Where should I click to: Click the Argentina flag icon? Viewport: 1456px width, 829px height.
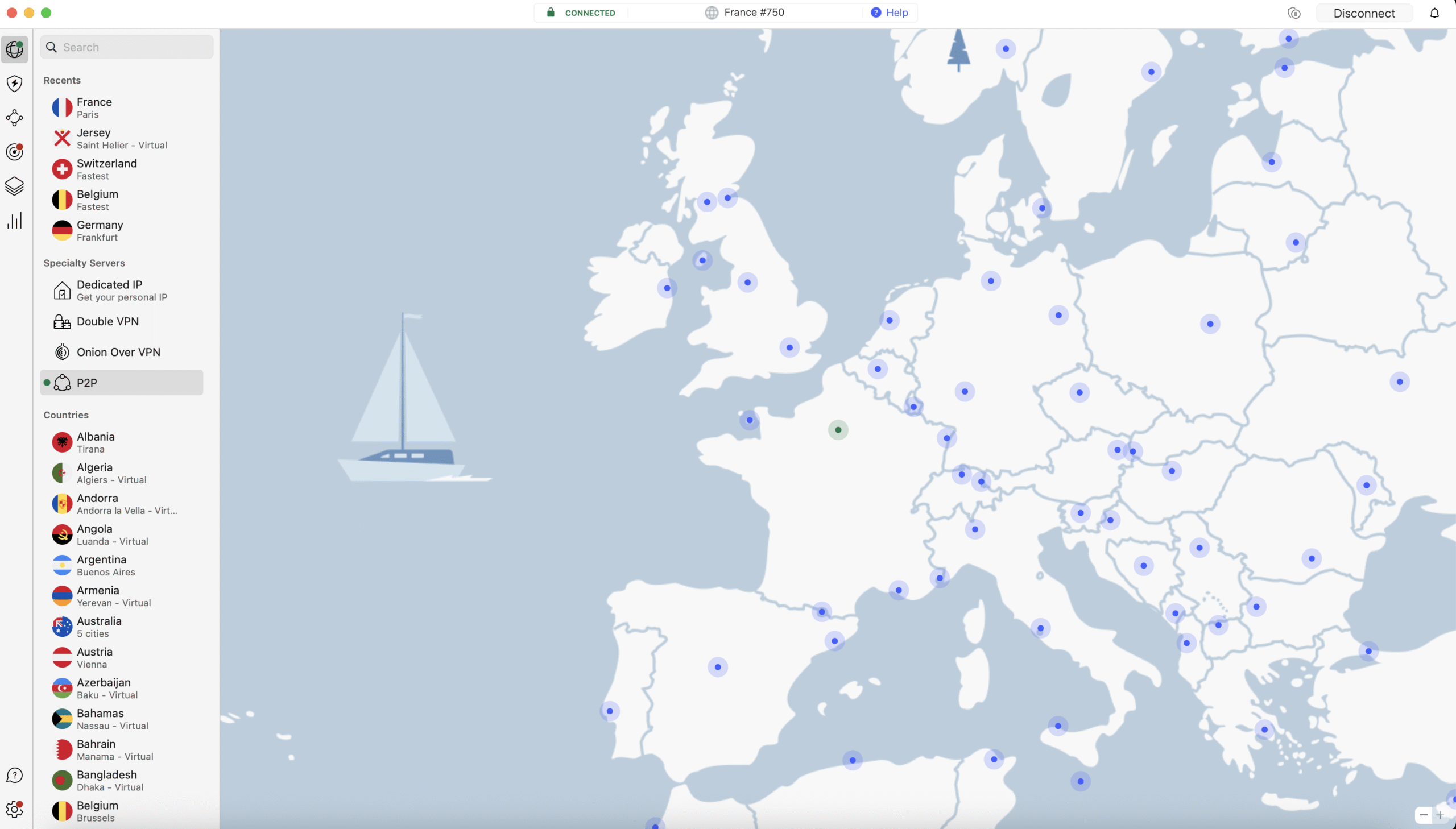[x=62, y=565]
